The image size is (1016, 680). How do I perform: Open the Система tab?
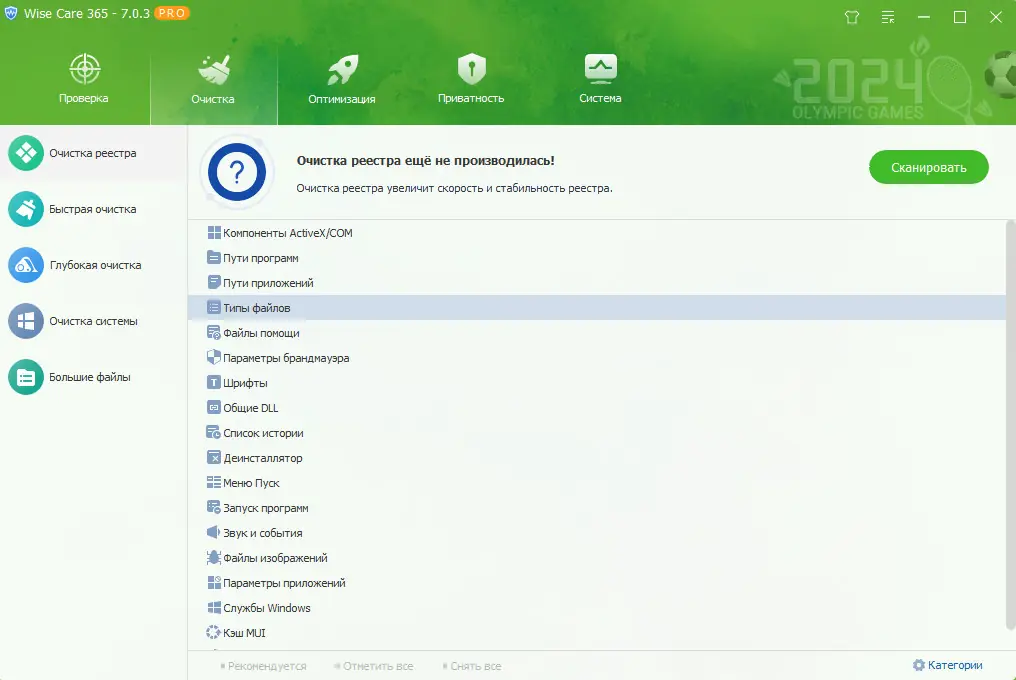click(600, 79)
